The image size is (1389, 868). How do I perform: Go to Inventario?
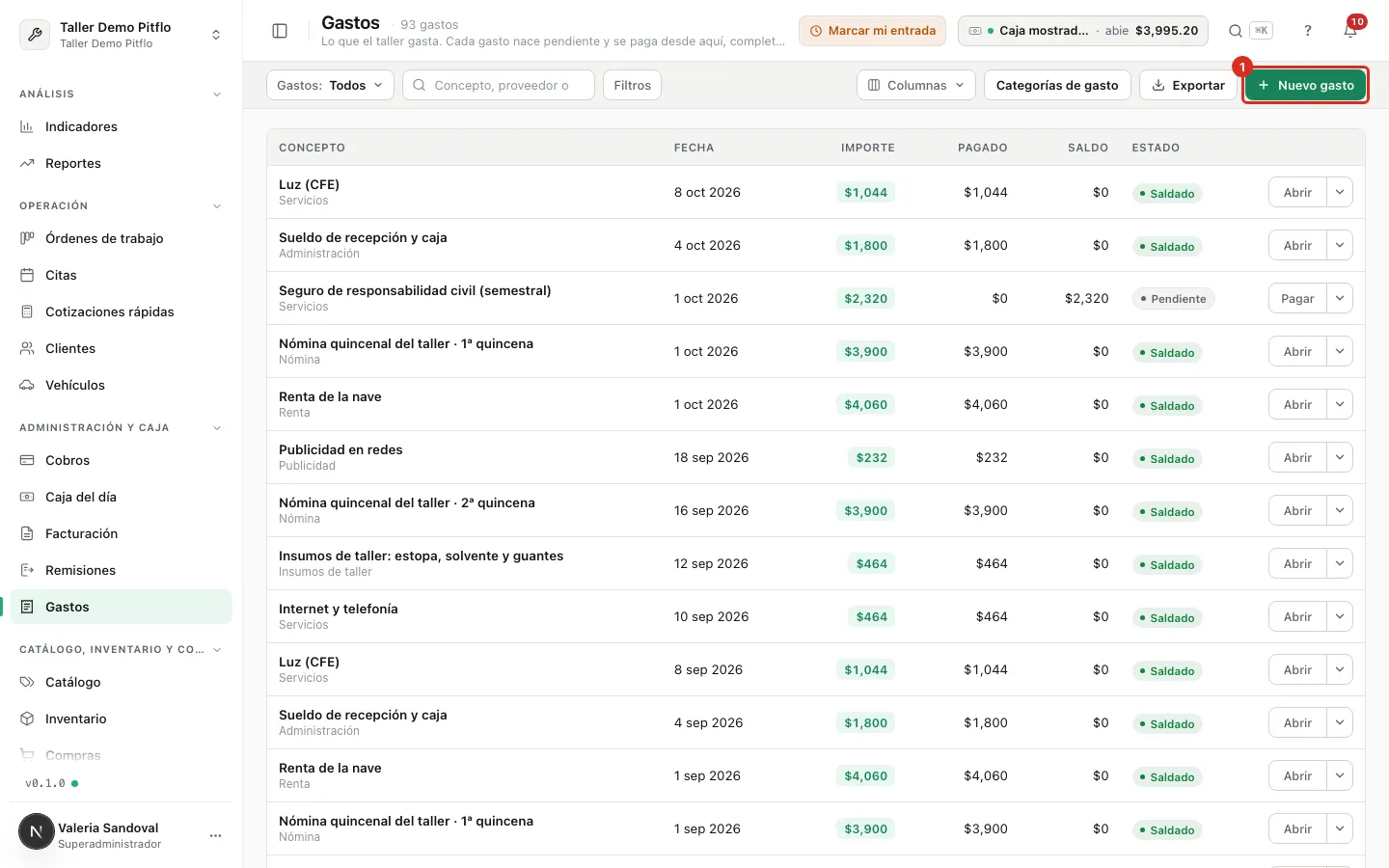[121, 719]
